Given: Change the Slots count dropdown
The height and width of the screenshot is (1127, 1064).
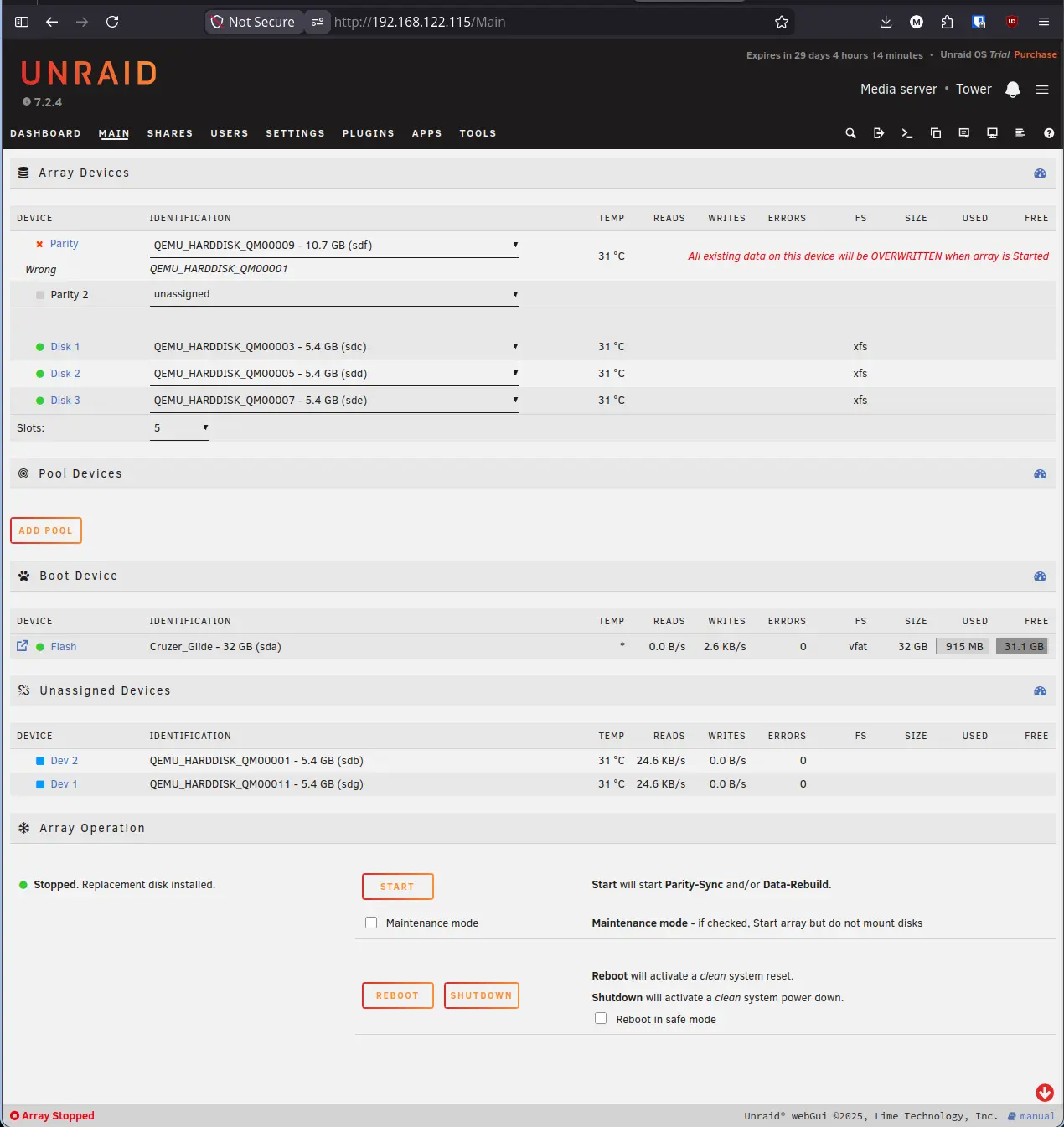Looking at the screenshot, I should click(179, 428).
